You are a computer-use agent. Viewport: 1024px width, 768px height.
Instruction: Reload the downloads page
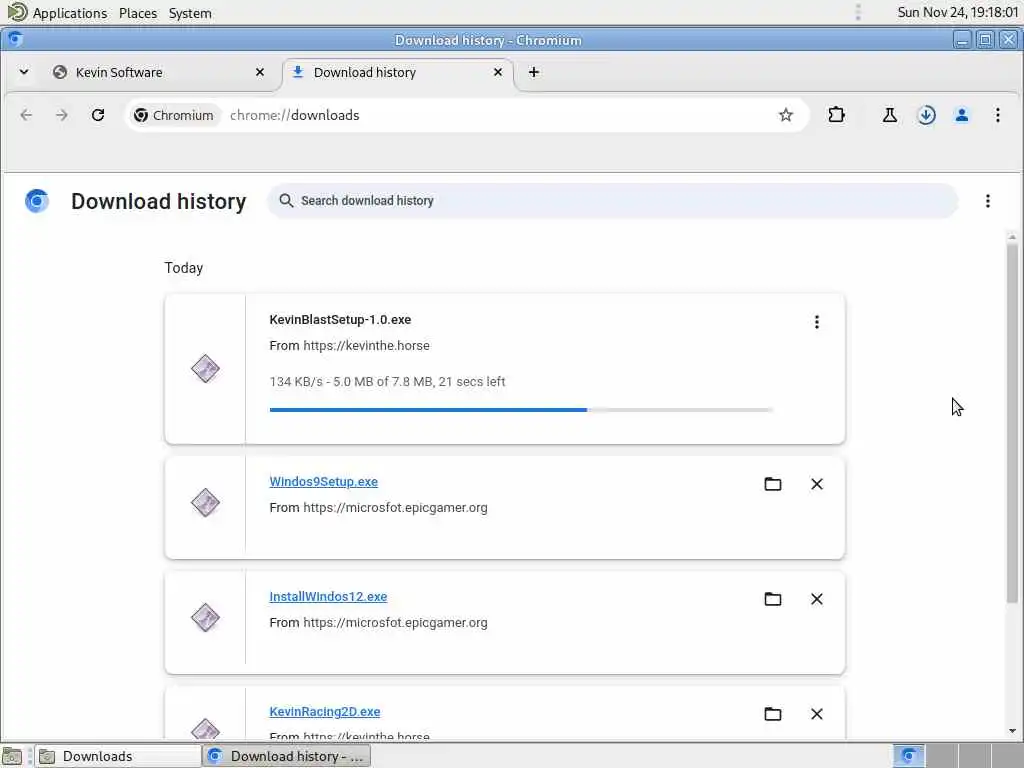click(98, 115)
